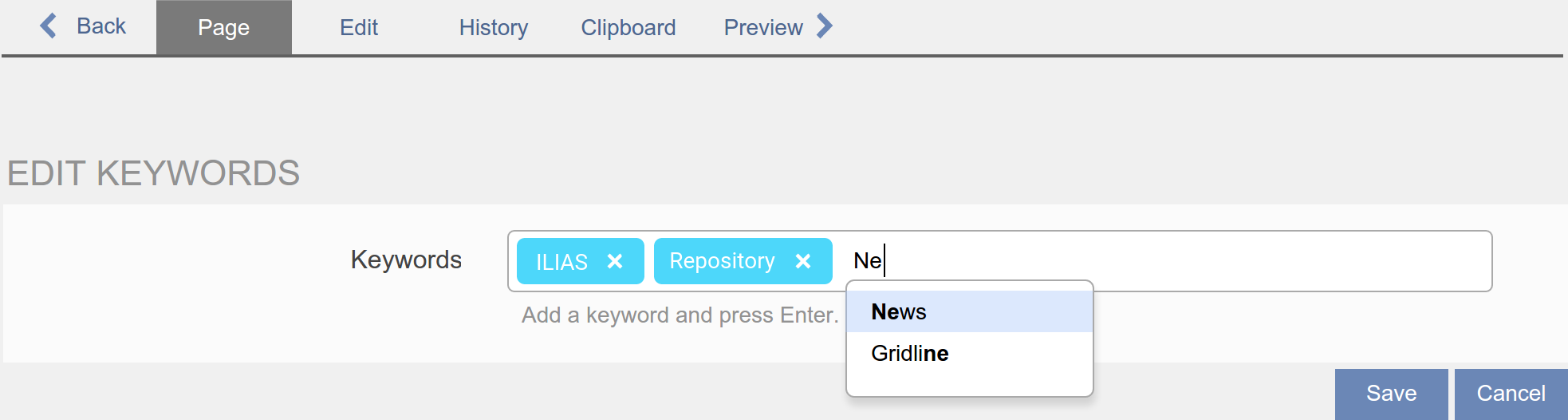
Task: Open the Clipboard tab
Action: click(x=628, y=28)
